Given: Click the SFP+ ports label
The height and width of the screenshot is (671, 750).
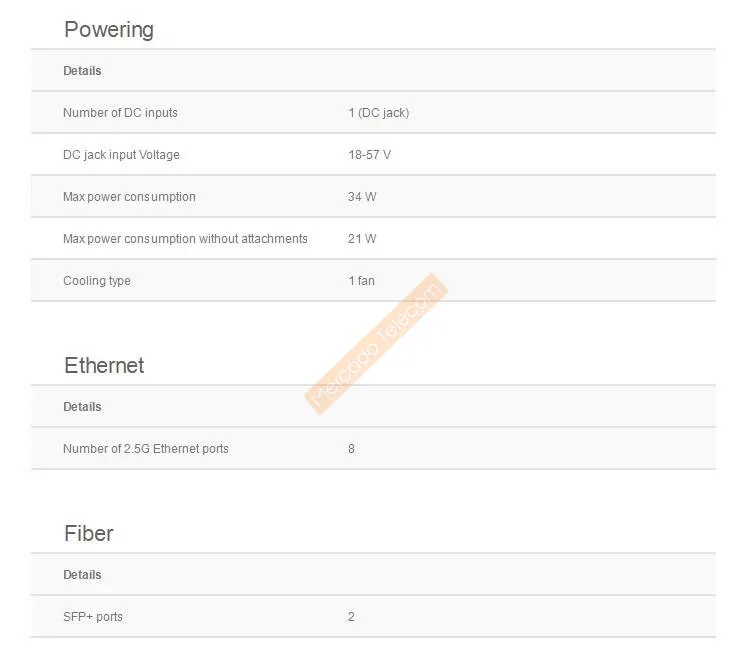Looking at the screenshot, I should click(93, 617).
